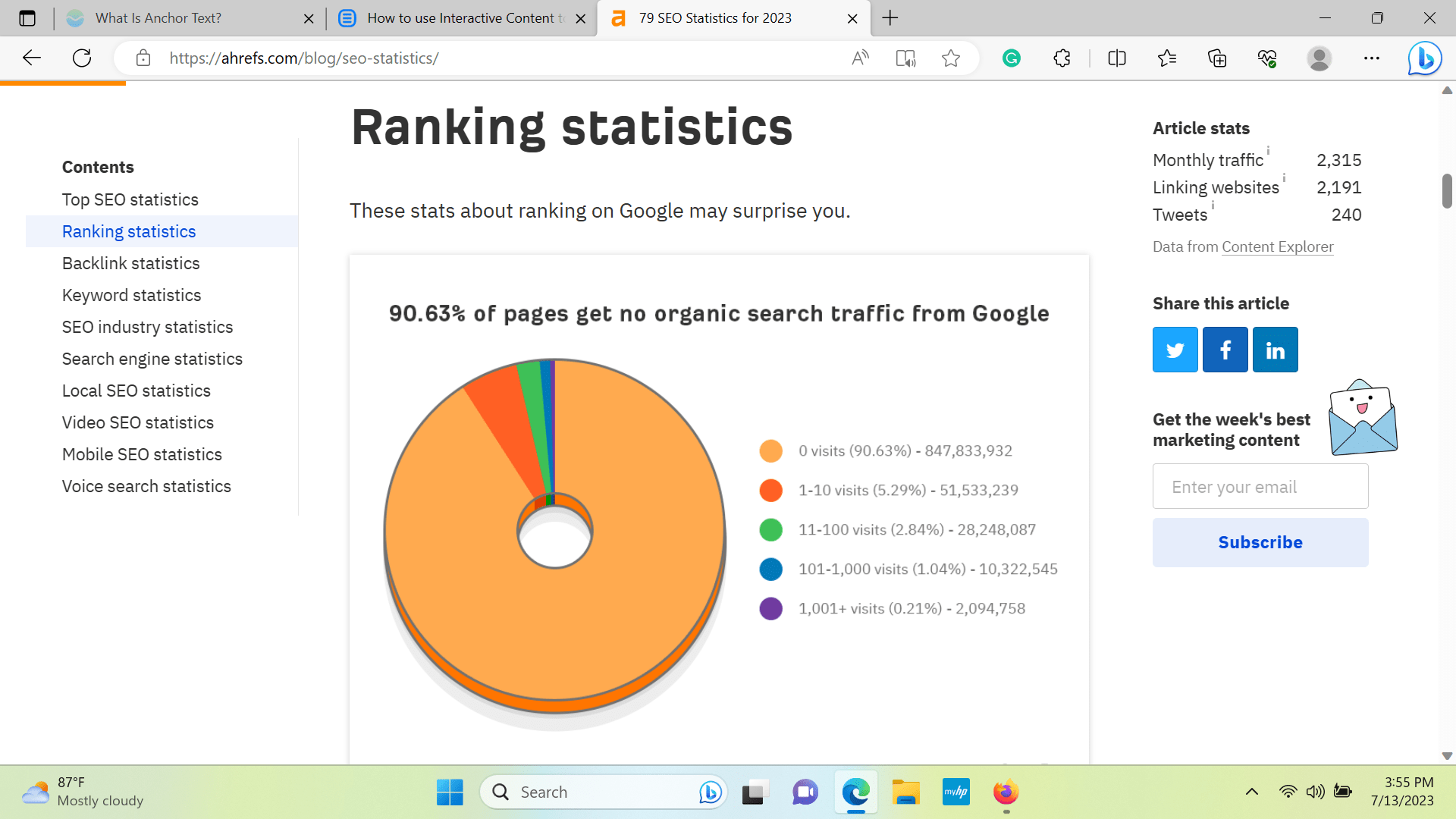Toggle the browser profile menu
The image size is (1456, 819).
pos(1319,58)
